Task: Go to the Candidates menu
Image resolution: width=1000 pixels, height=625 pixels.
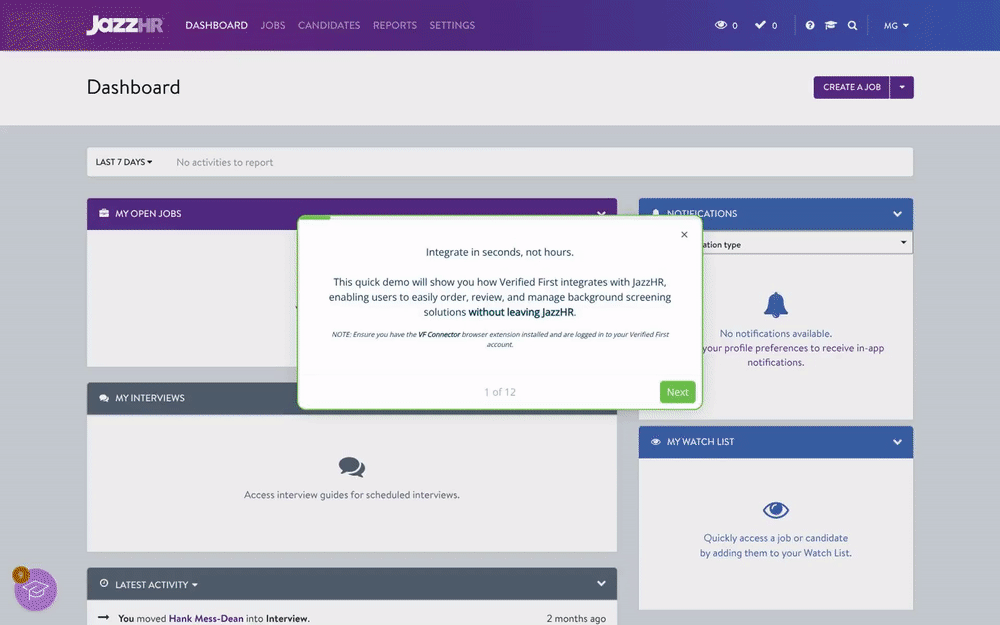Action: [329, 26]
